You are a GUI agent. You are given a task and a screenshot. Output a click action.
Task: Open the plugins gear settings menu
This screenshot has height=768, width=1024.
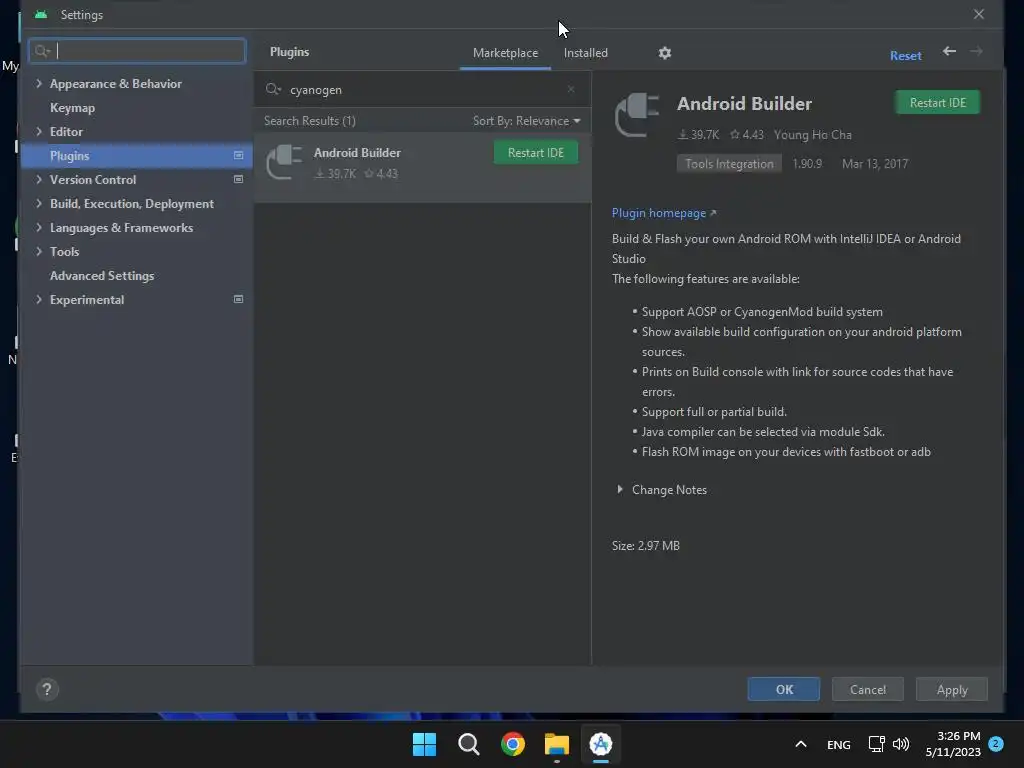tap(664, 53)
